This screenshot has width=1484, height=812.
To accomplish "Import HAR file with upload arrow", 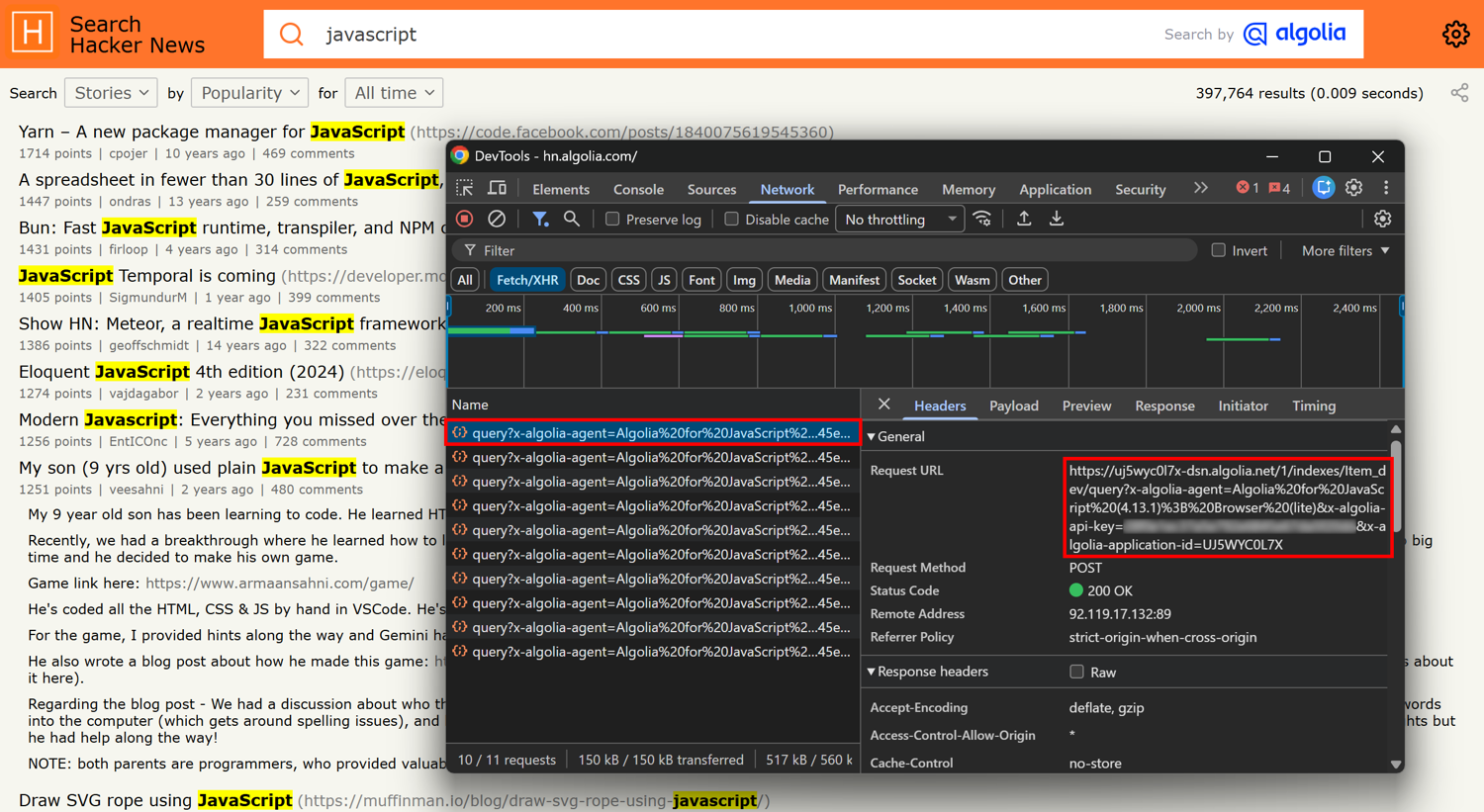I will coord(1024,219).
